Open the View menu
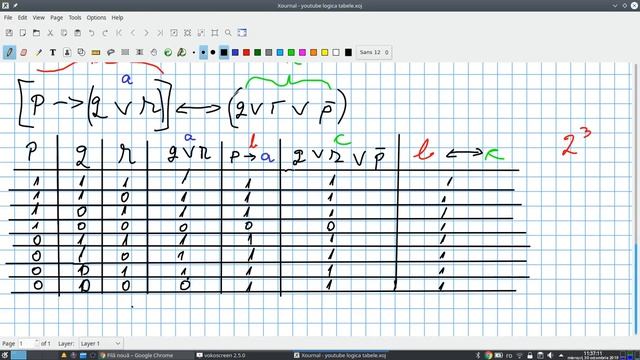 tap(39, 18)
